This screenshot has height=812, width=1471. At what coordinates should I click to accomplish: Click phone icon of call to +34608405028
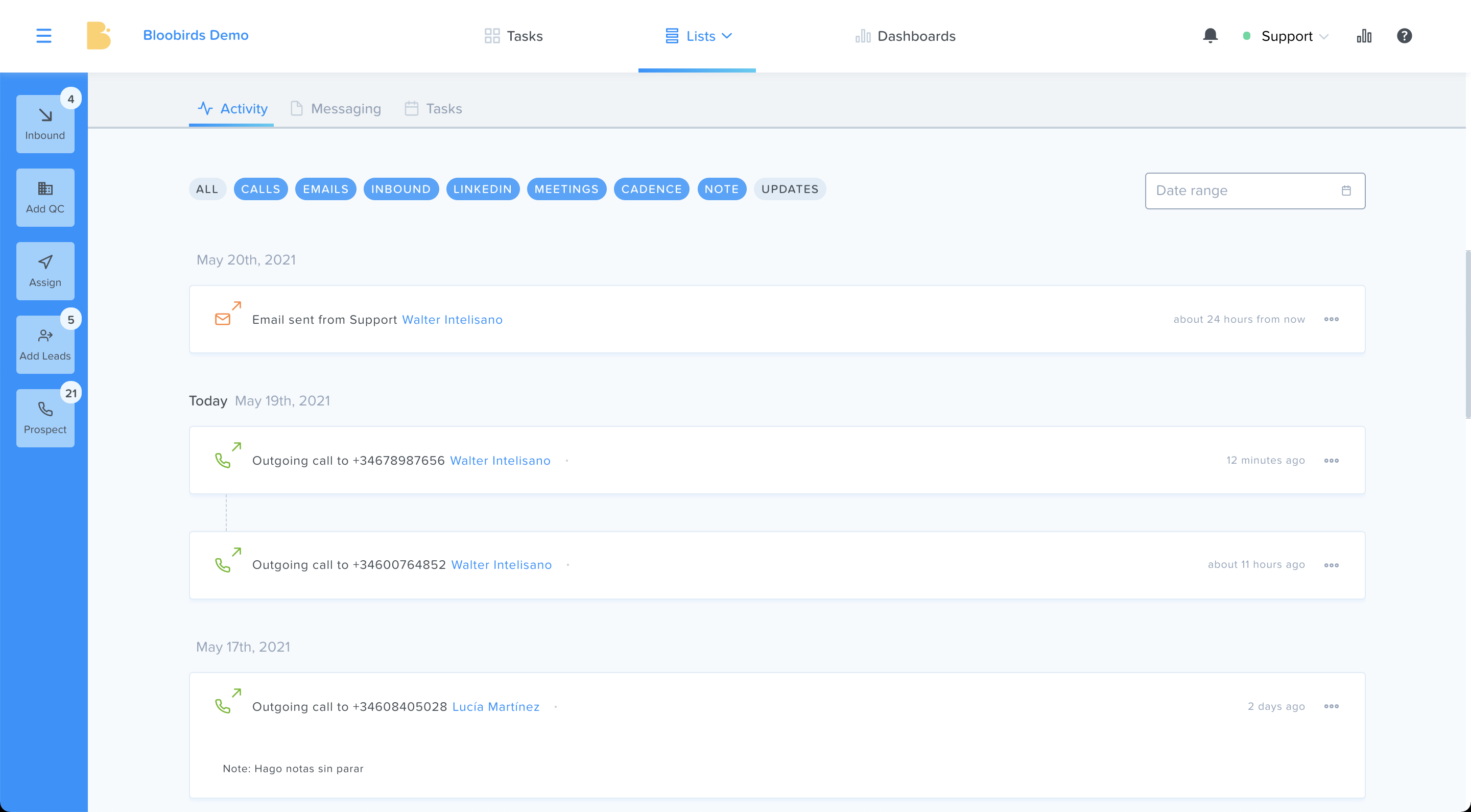[x=223, y=707]
